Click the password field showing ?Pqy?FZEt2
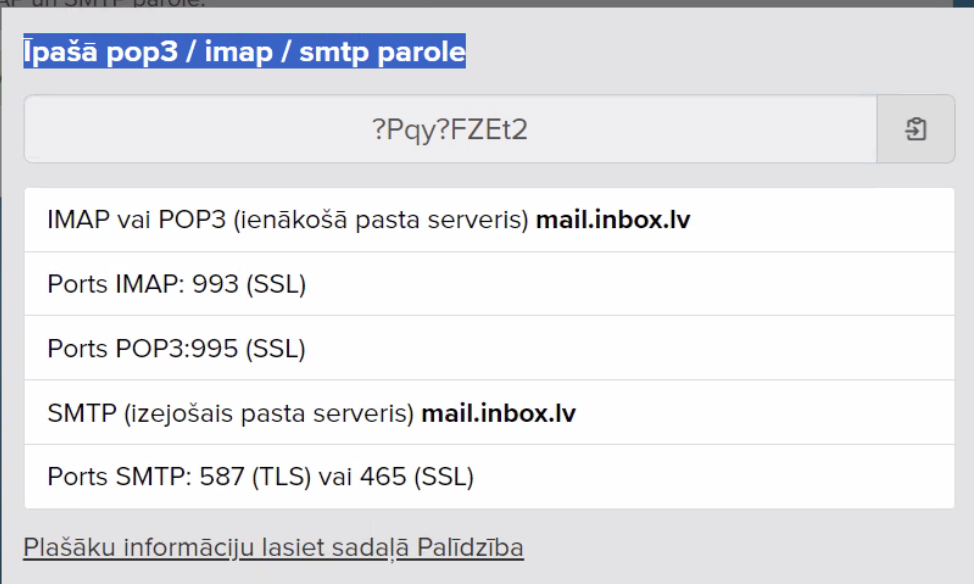Image resolution: width=974 pixels, height=584 pixels. click(450, 129)
